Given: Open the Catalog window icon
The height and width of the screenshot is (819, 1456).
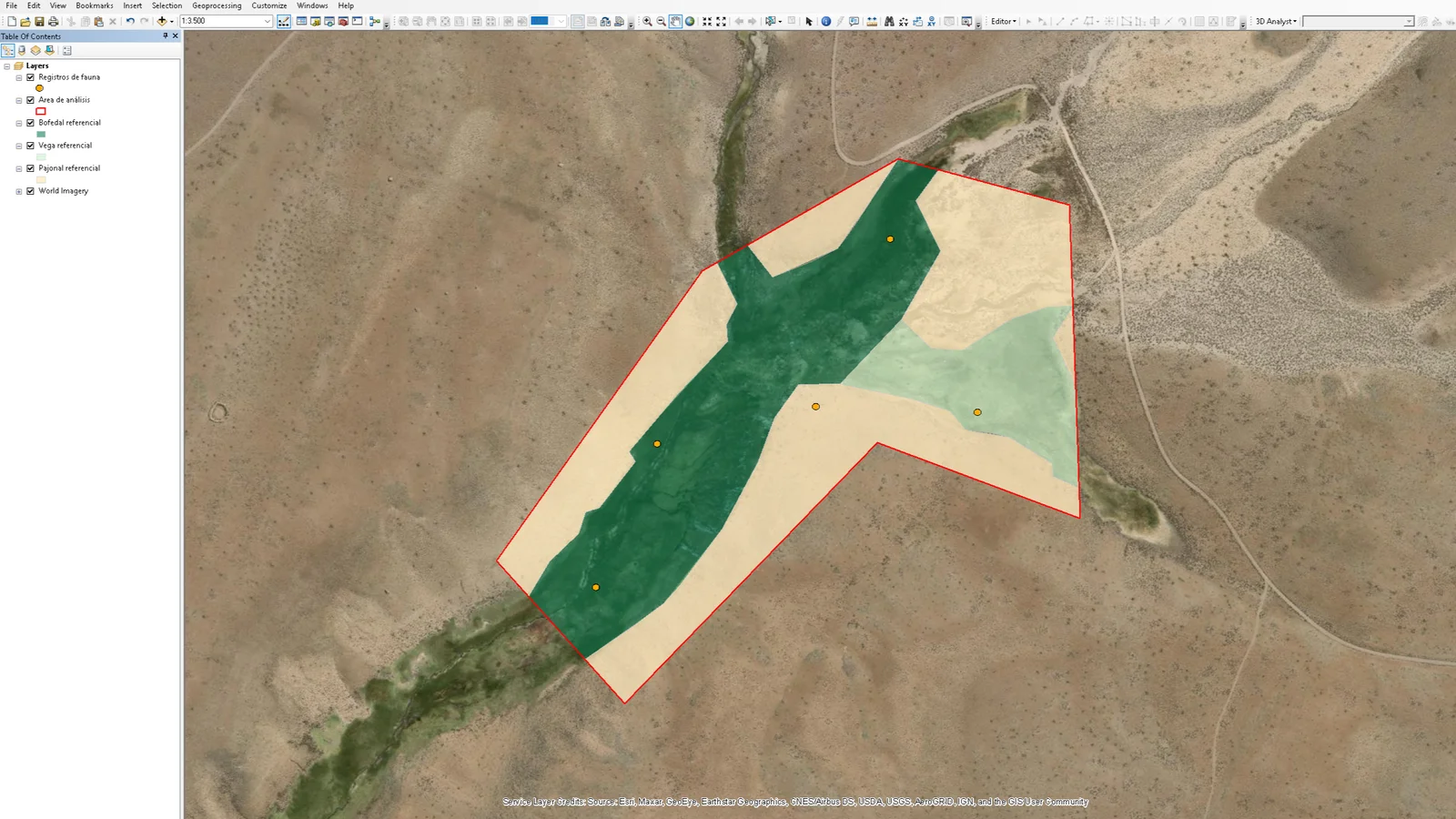Looking at the screenshot, I should coord(315,21).
